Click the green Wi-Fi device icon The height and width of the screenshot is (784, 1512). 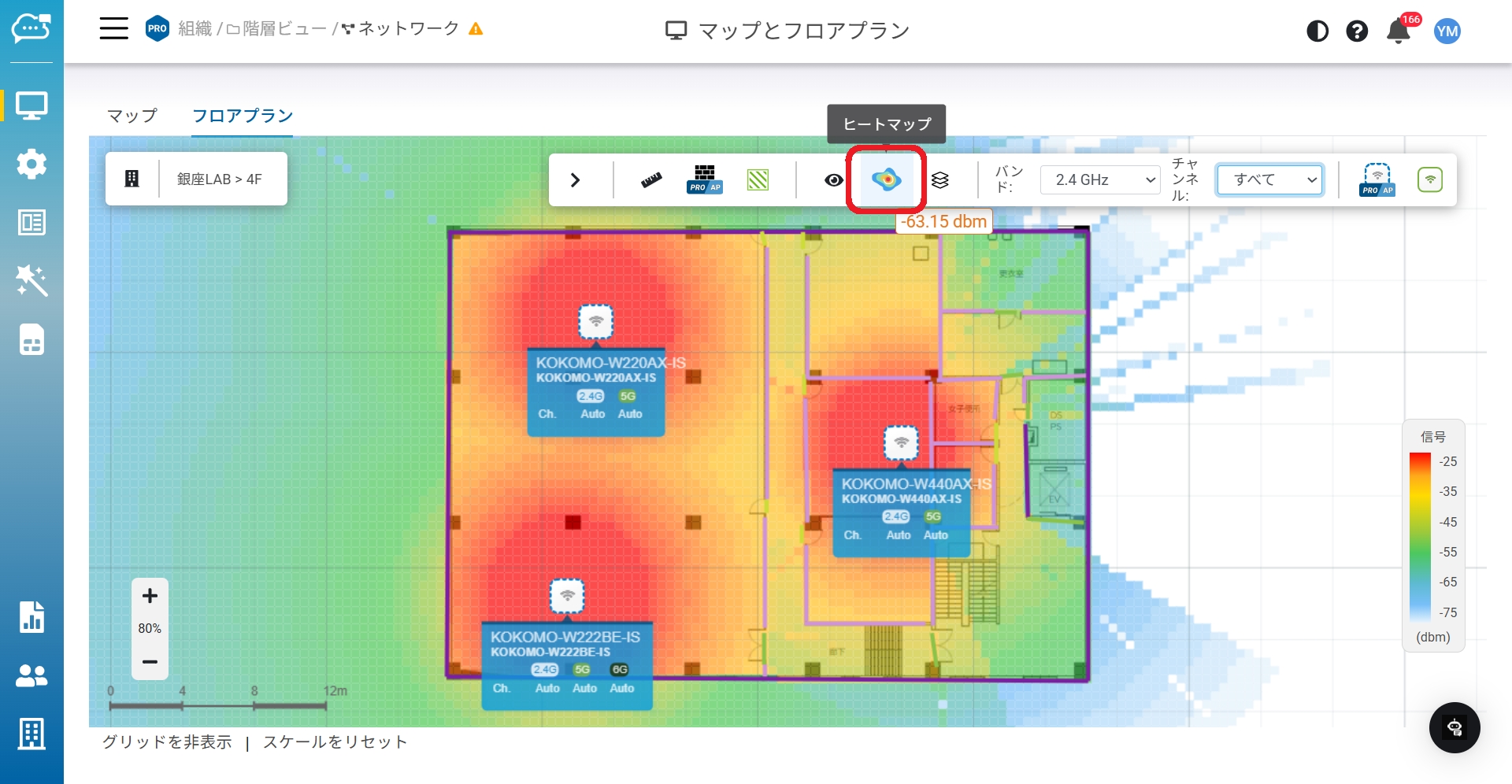[x=1429, y=179]
